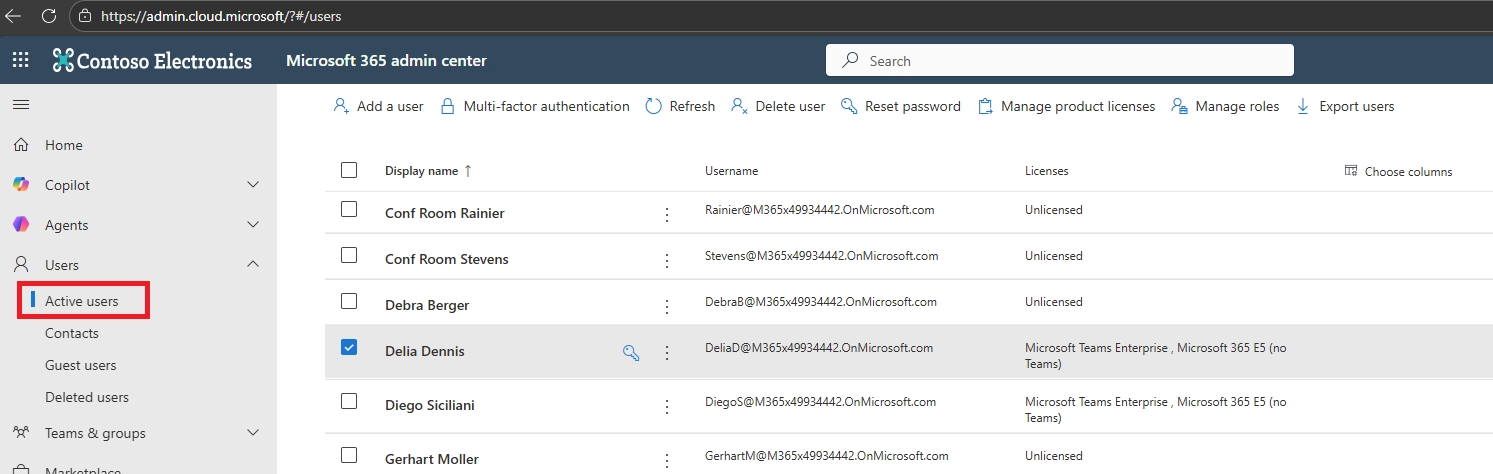1493x474 pixels.
Task: Click the Licenses column header
Action: pos(1047,171)
